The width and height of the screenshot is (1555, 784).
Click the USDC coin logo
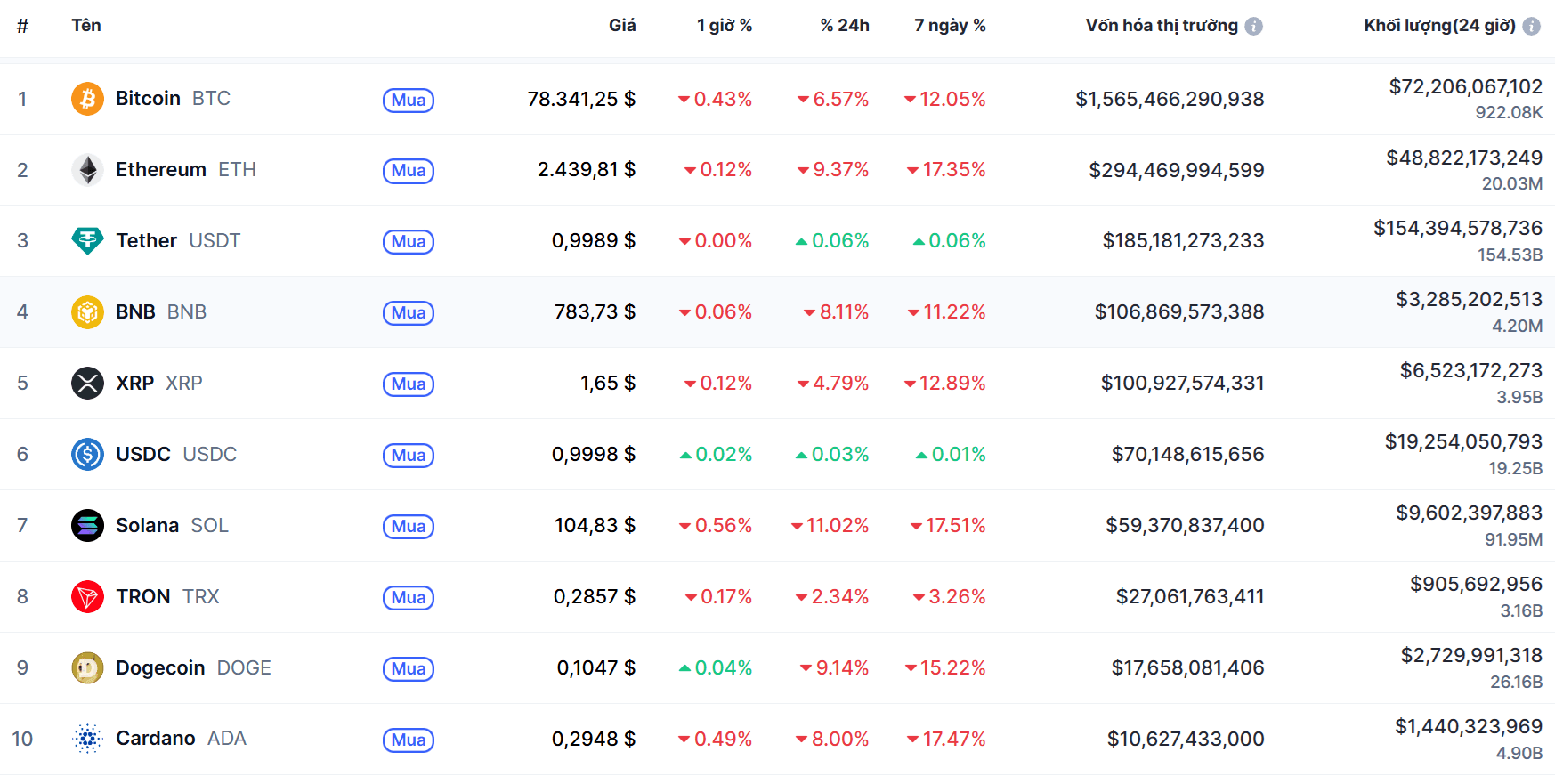[x=87, y=455]
